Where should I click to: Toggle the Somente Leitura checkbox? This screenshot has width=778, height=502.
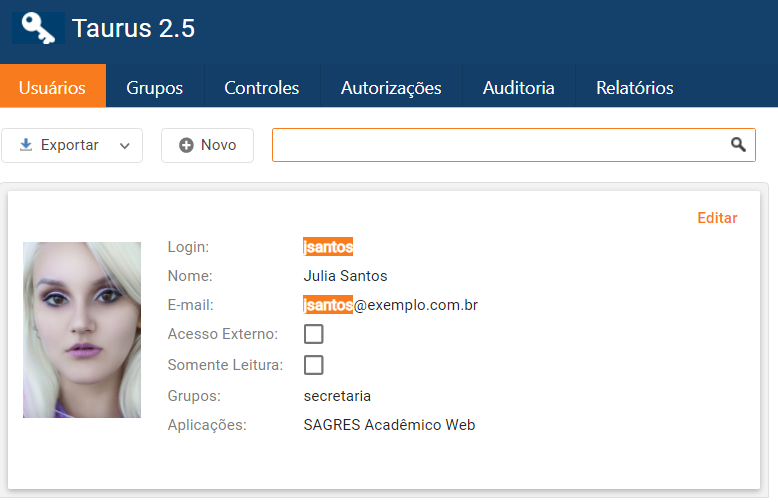click(x=313, y=365)
